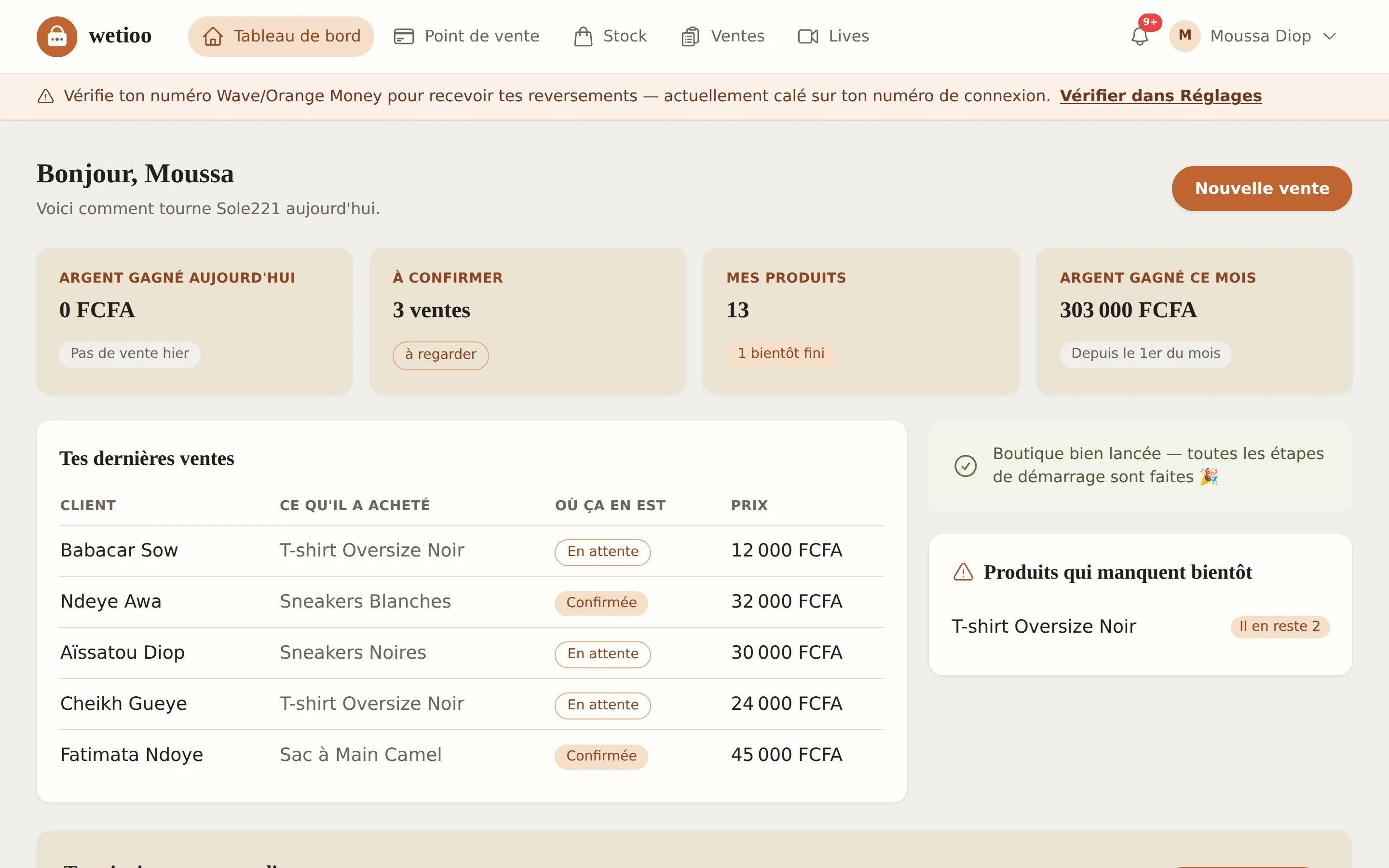Select the Cheikh Gueye row
The width and height of the screenshot is (1389, 868).
[471, 704]
